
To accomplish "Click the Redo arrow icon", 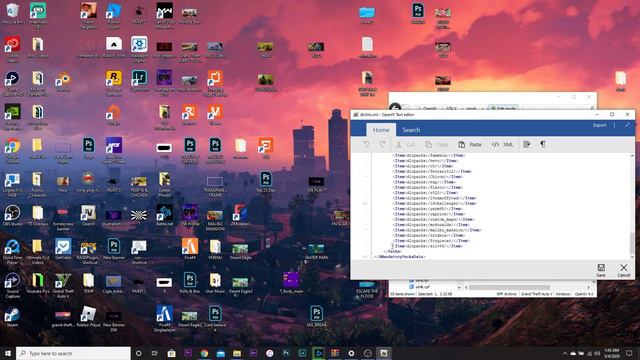I will 382,144.
